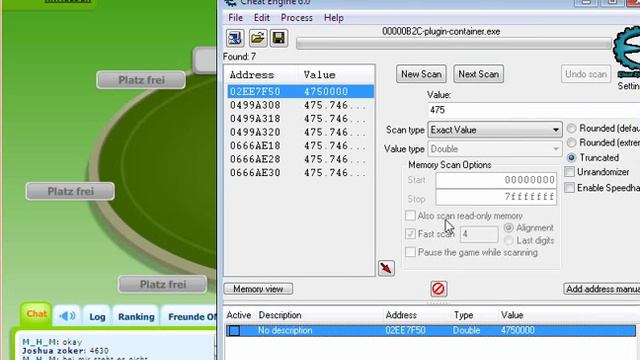Open the File menu
This screenshot has width=640, height=360.
[235, 18]
